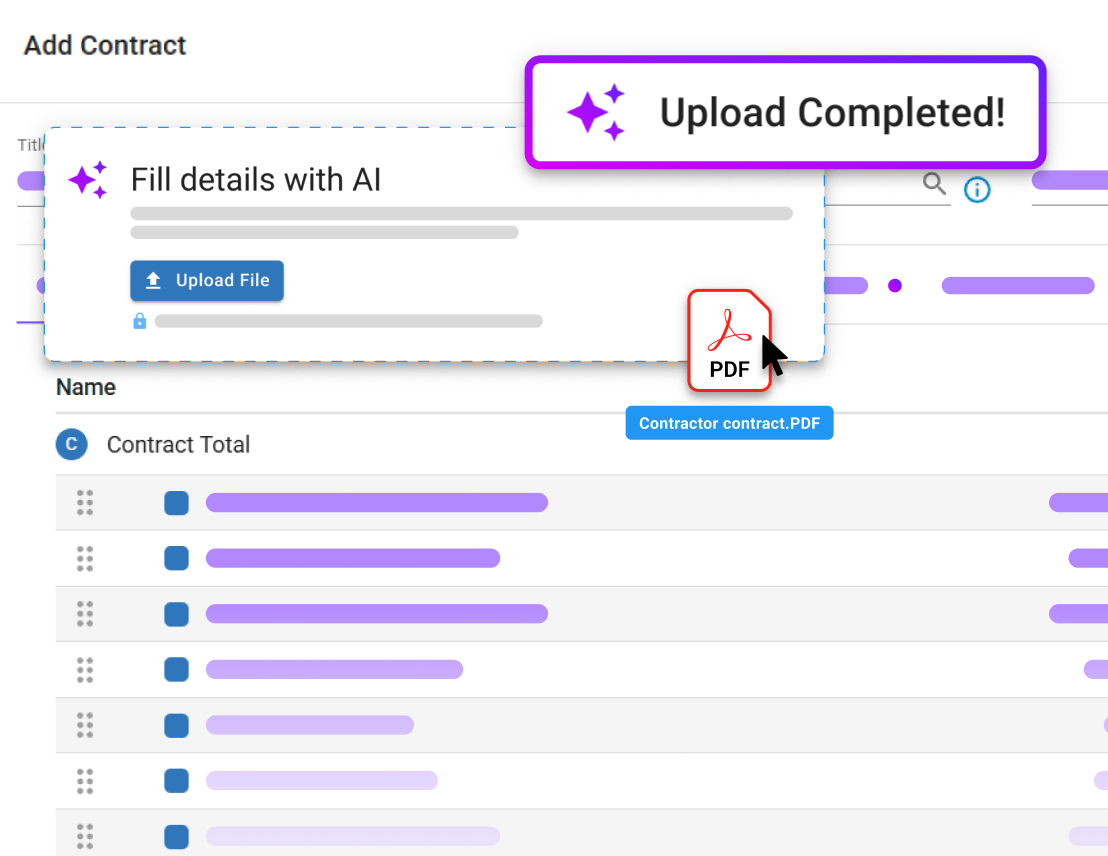Click the AI sparkles icon beside Fill details
The height and width of the screenshot is (856, 1108).
(x=88, y=180)
